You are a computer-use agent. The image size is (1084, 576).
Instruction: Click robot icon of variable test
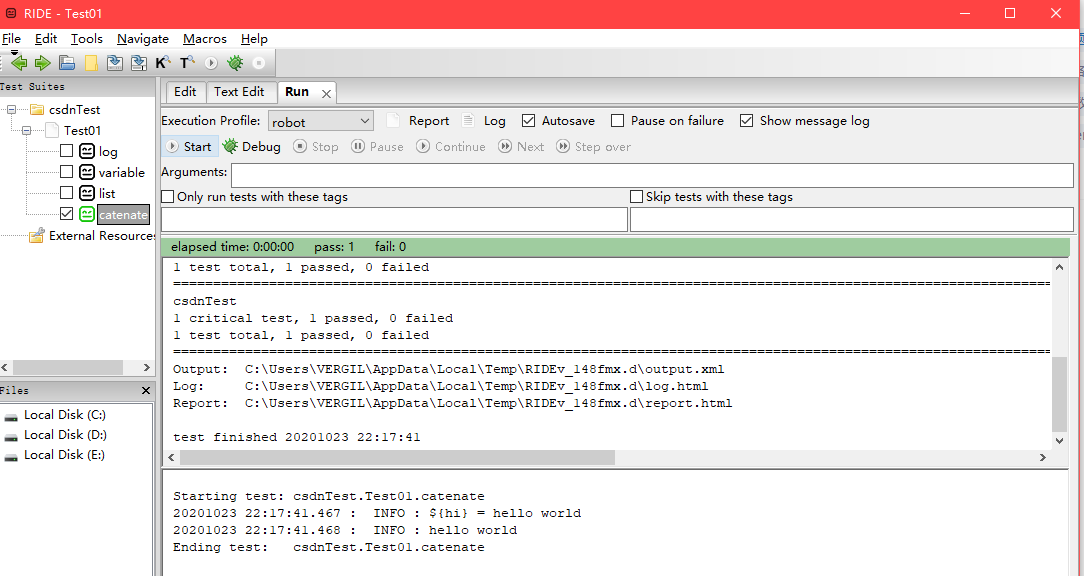pyautogui.click(x=86, y=172)
